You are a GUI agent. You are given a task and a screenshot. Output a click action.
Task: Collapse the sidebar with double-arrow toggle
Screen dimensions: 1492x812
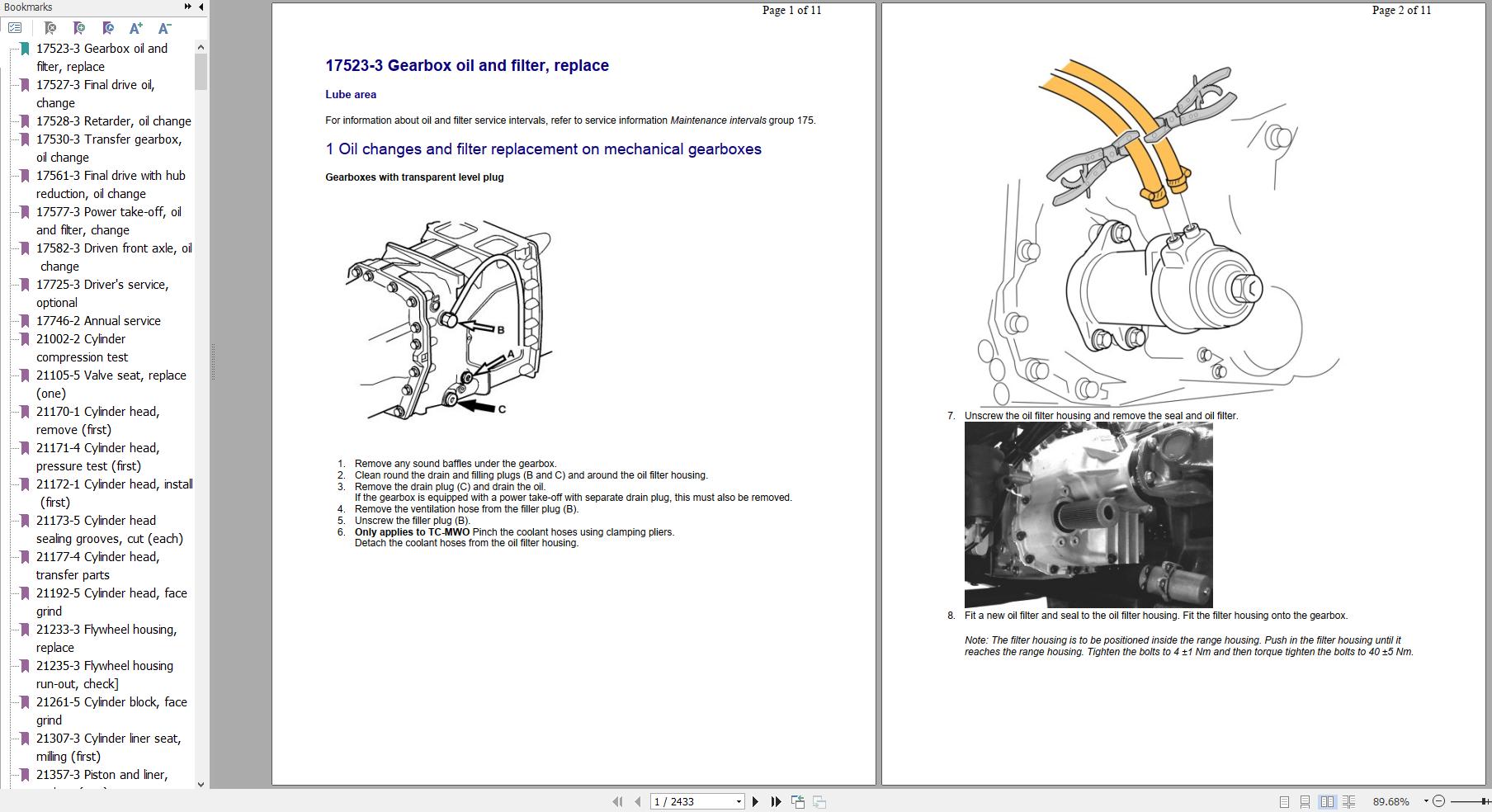[187, 7]
